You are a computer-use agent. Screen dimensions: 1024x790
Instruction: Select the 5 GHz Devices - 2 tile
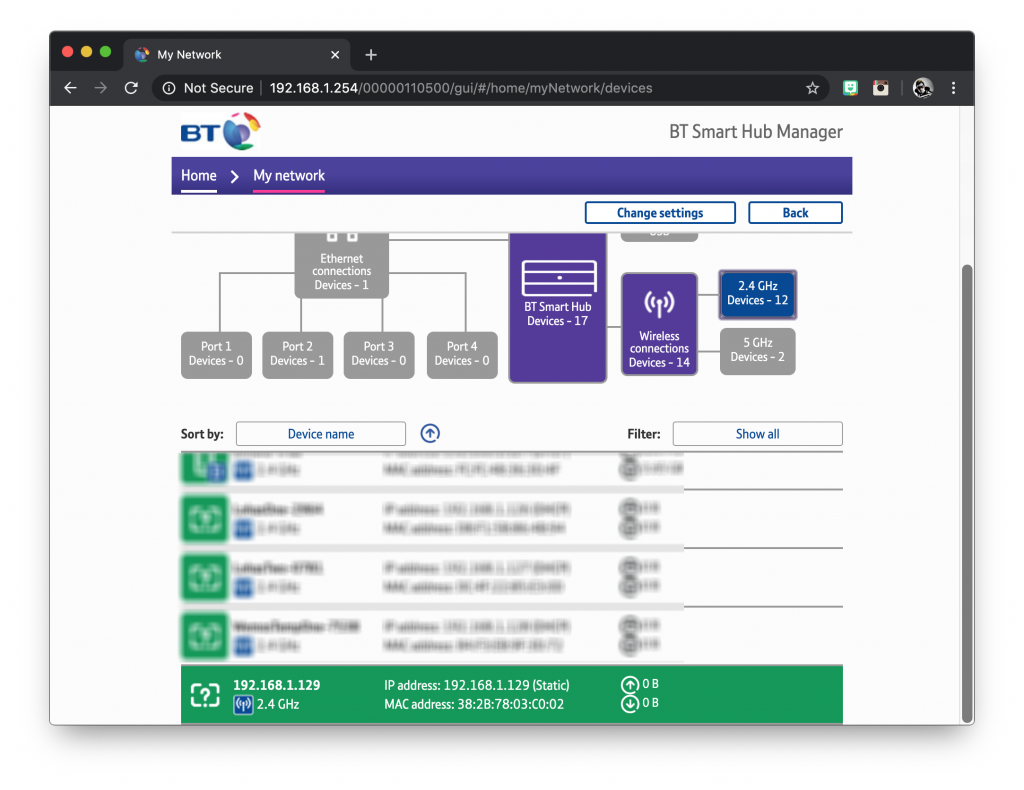tap(758, 351)
